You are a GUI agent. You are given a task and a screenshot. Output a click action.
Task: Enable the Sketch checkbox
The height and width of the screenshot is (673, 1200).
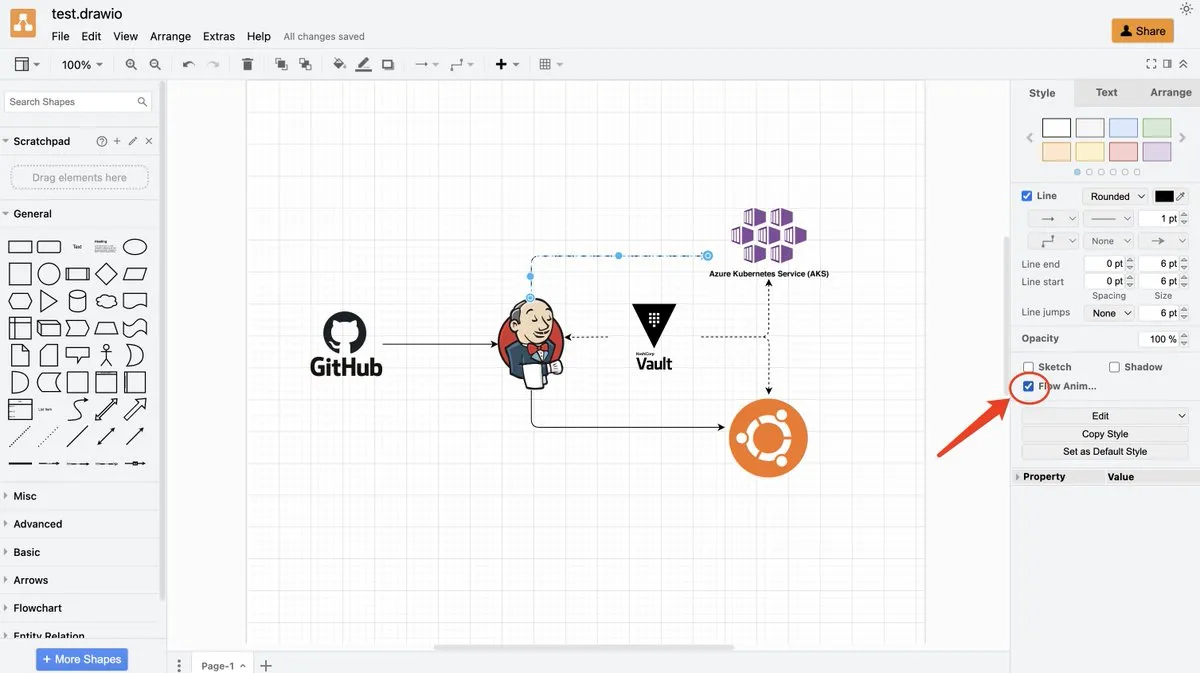(1028, 367)
